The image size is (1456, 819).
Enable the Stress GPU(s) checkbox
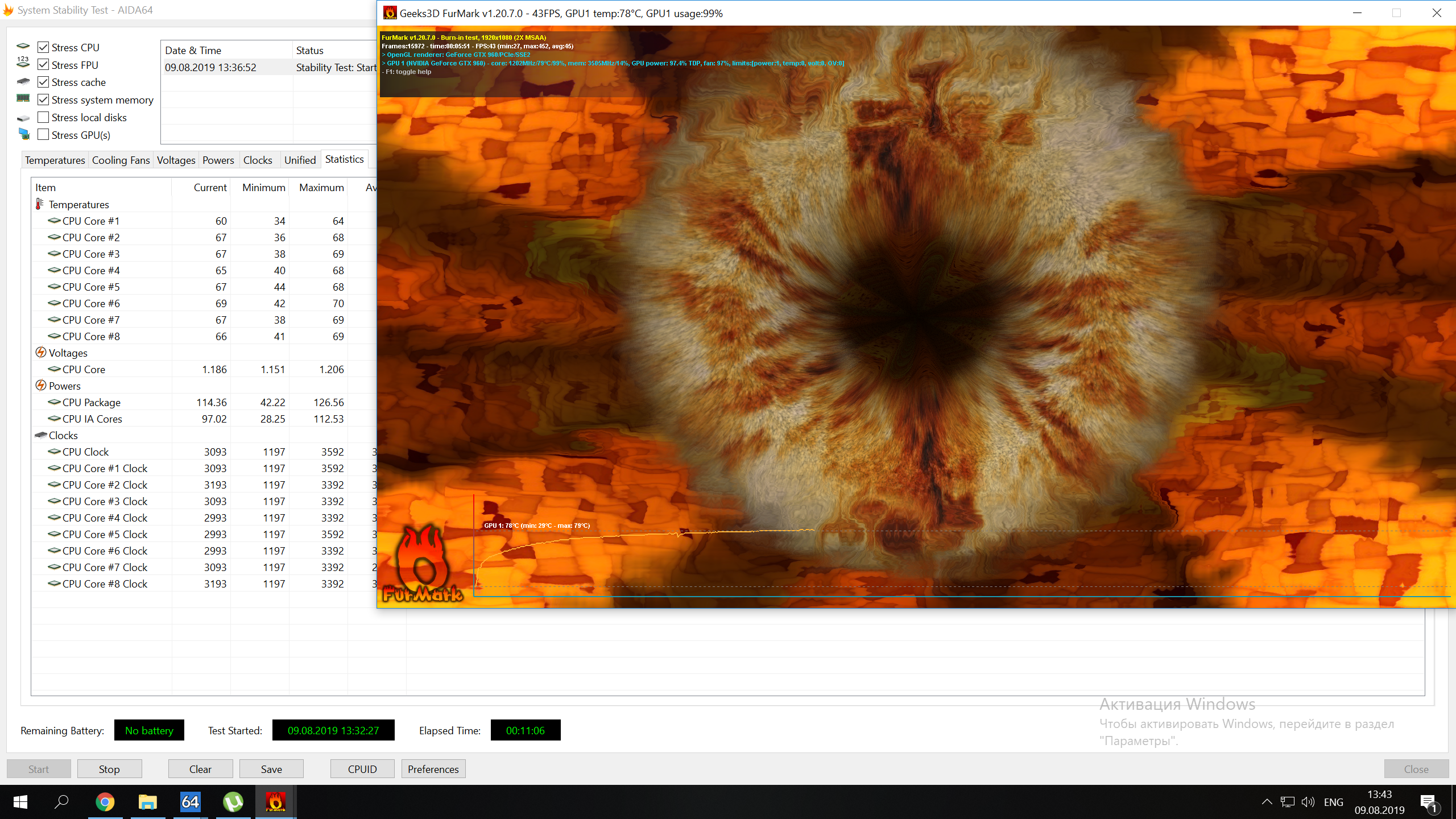[43, 135]
